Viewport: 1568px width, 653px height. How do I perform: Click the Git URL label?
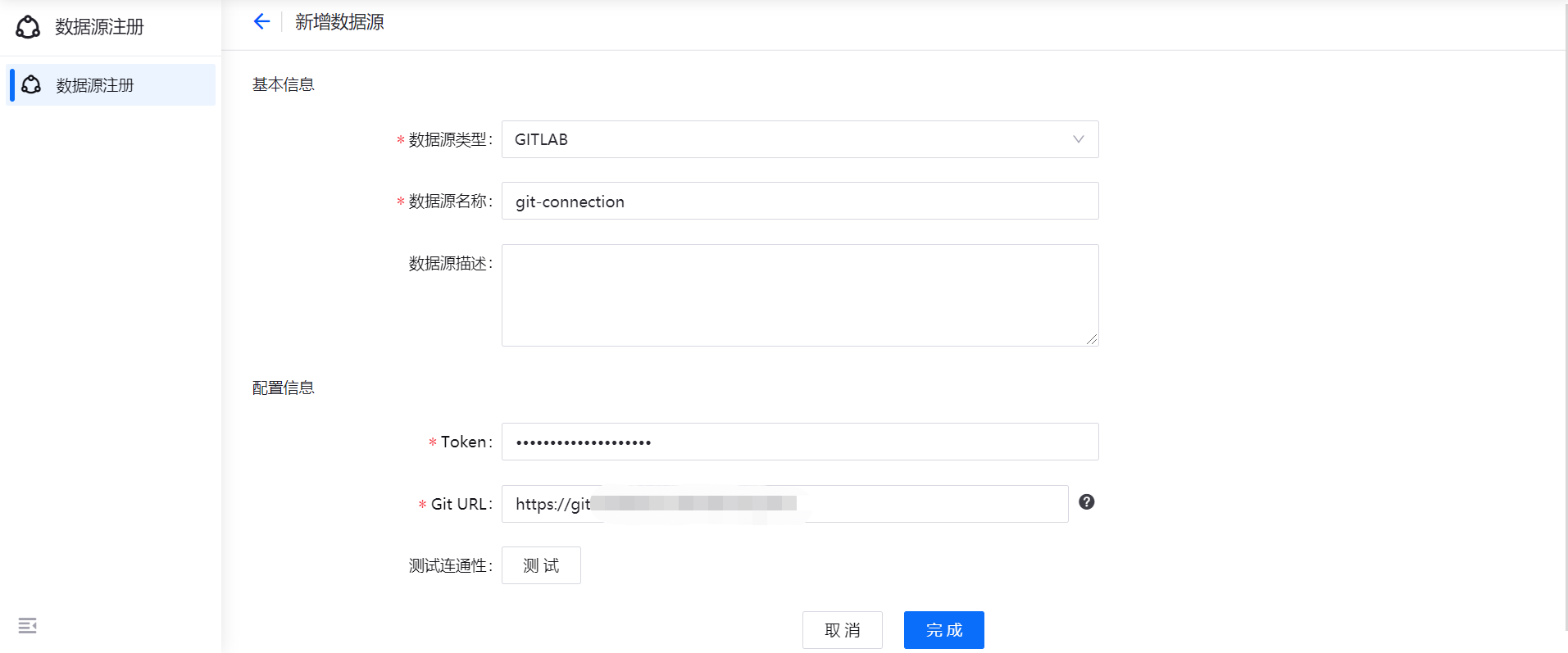[461, 505]
